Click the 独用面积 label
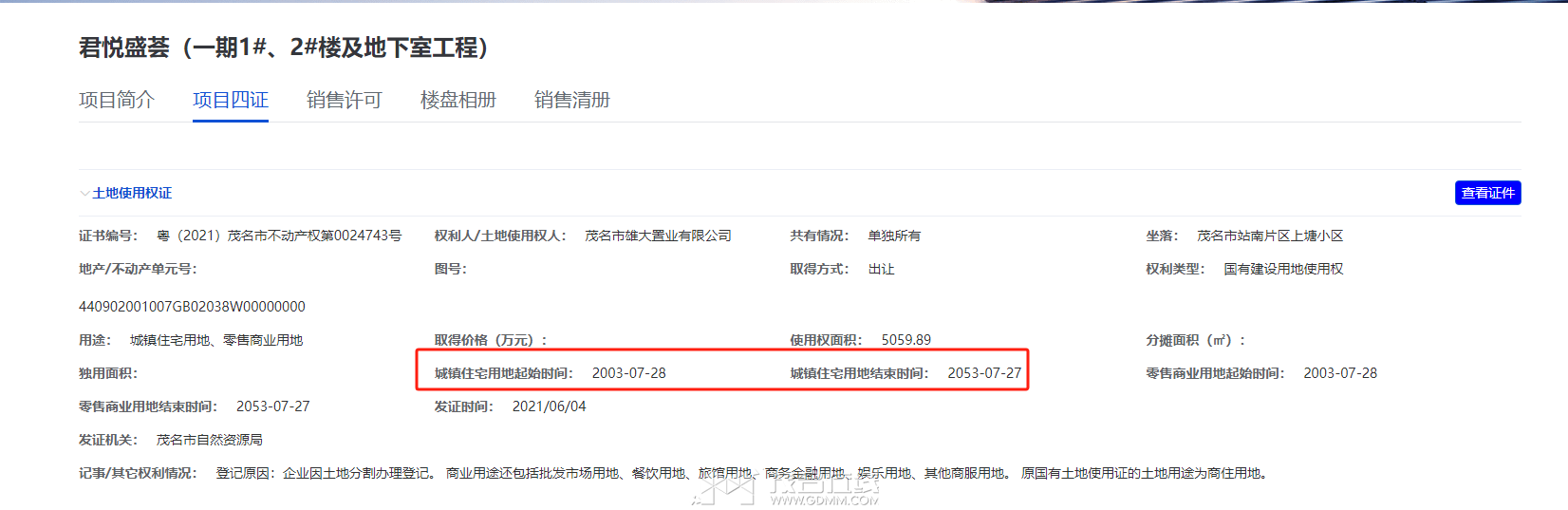 tap(108, 373)
